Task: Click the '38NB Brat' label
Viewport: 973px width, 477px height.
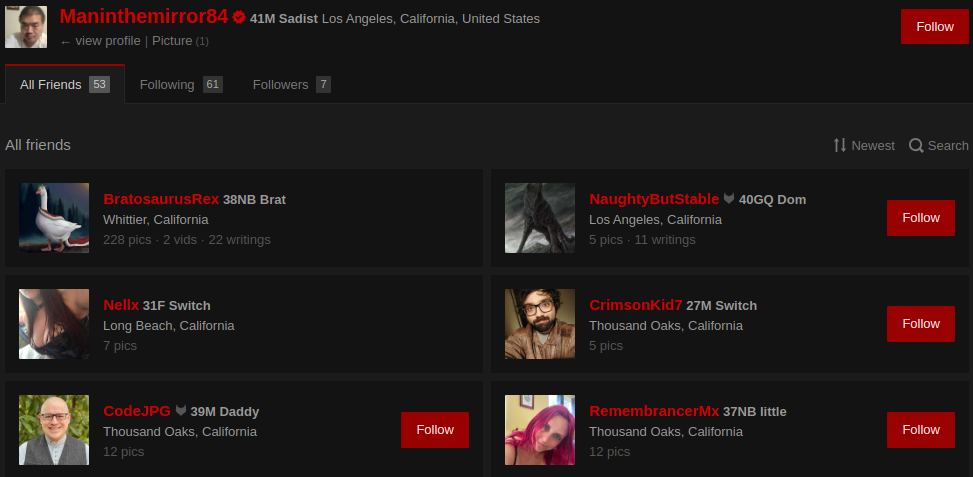Action: tap(254, 200)
